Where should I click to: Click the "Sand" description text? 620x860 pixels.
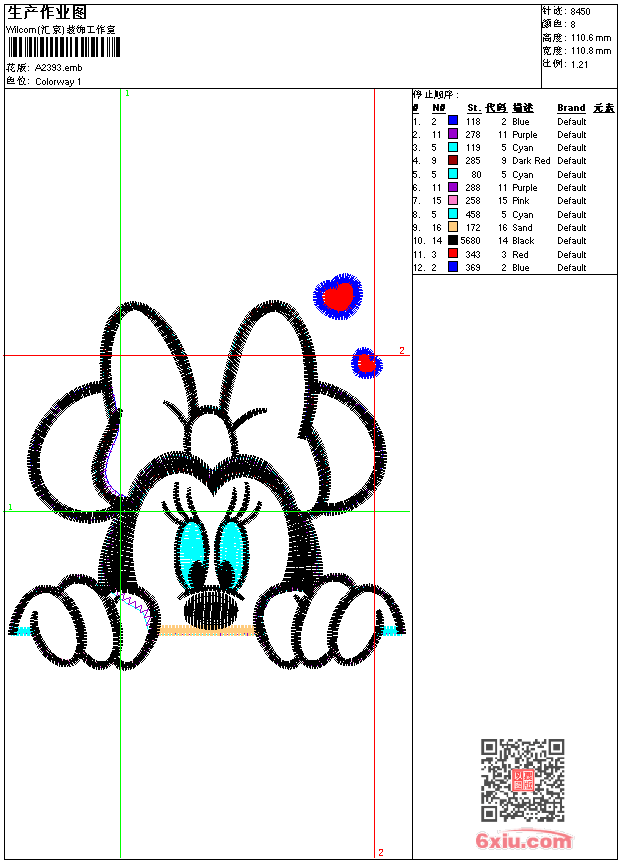pyautogui.click(x=522, y=228)
